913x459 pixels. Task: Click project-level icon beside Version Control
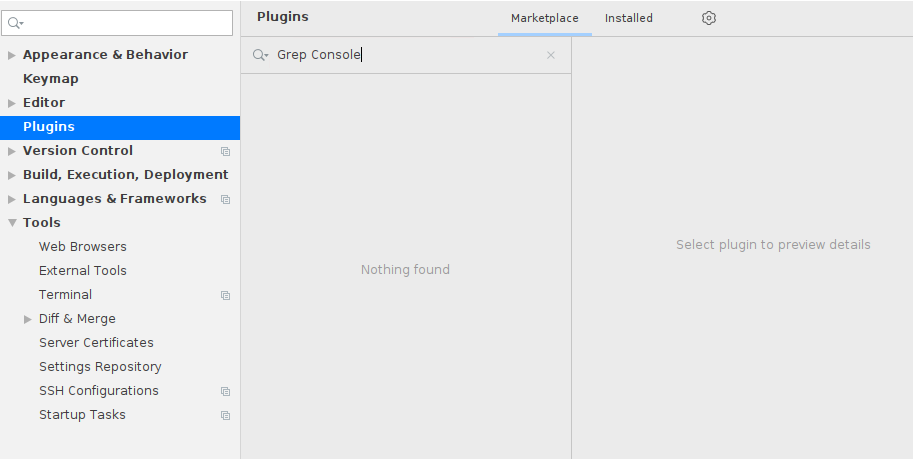pos(225,151)
